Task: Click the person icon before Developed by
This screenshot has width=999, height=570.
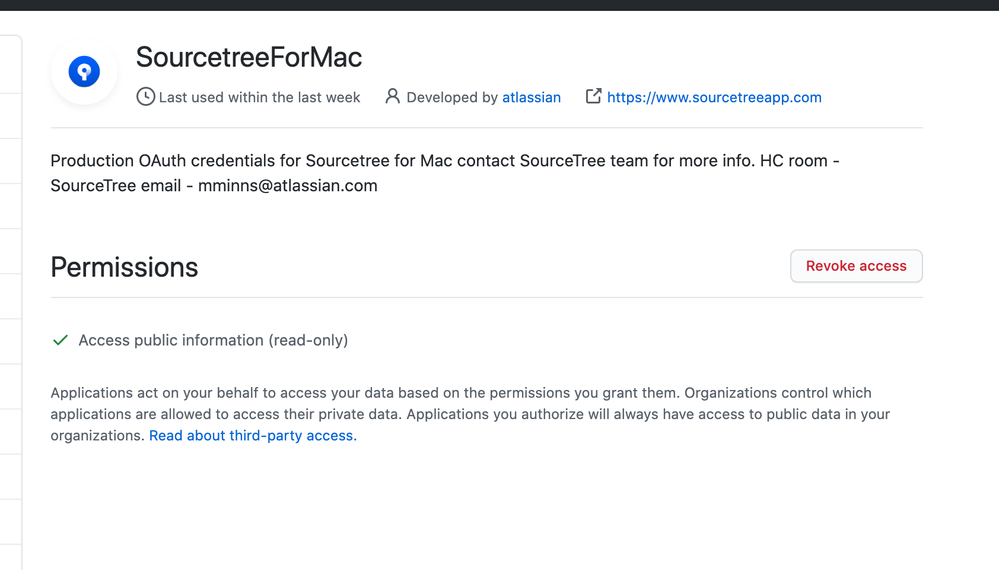Action: 392,96
